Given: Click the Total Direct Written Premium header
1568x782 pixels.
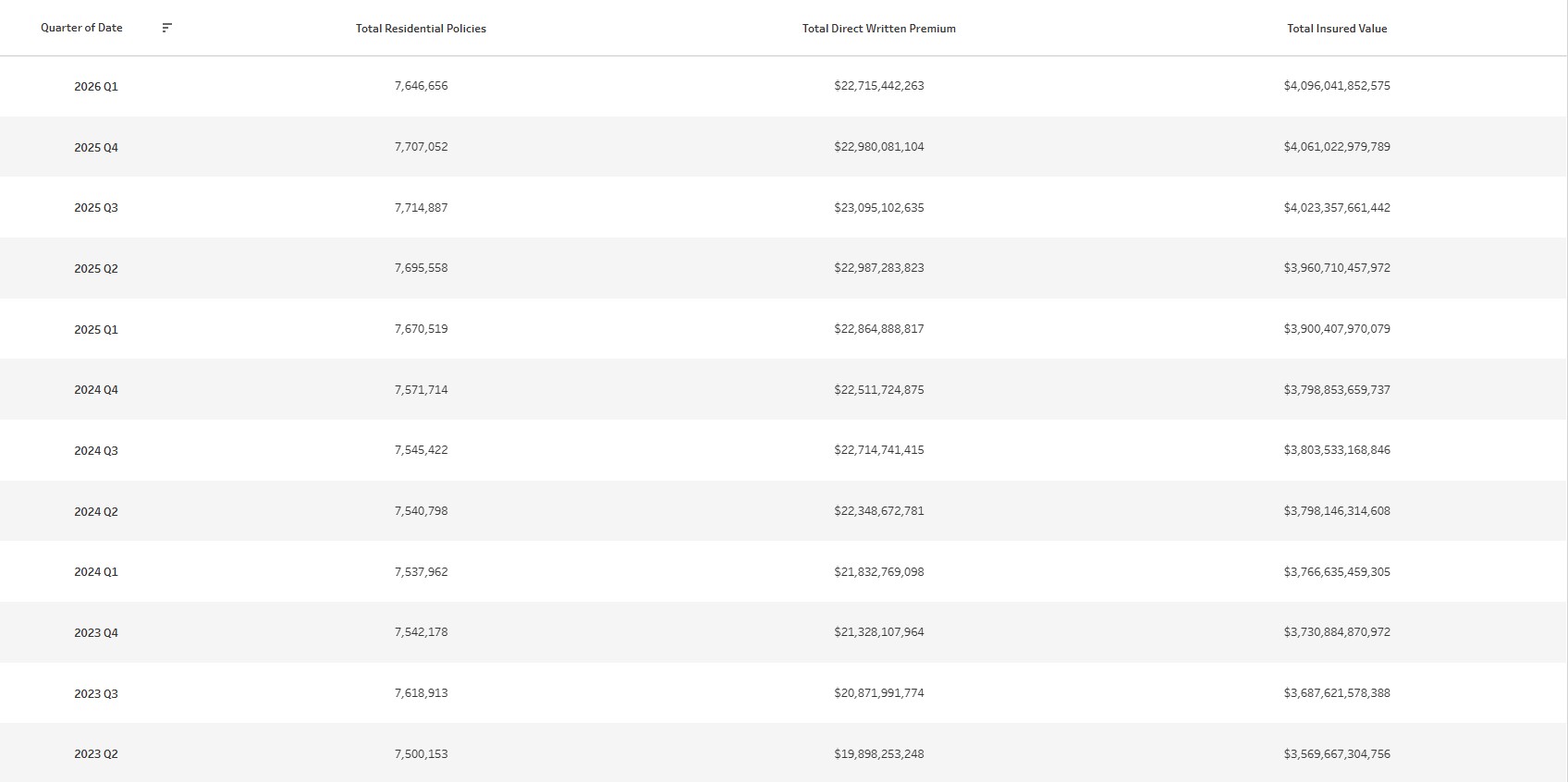Looking at the screenshot, I should pyautogui.click(x=879, y=29).
